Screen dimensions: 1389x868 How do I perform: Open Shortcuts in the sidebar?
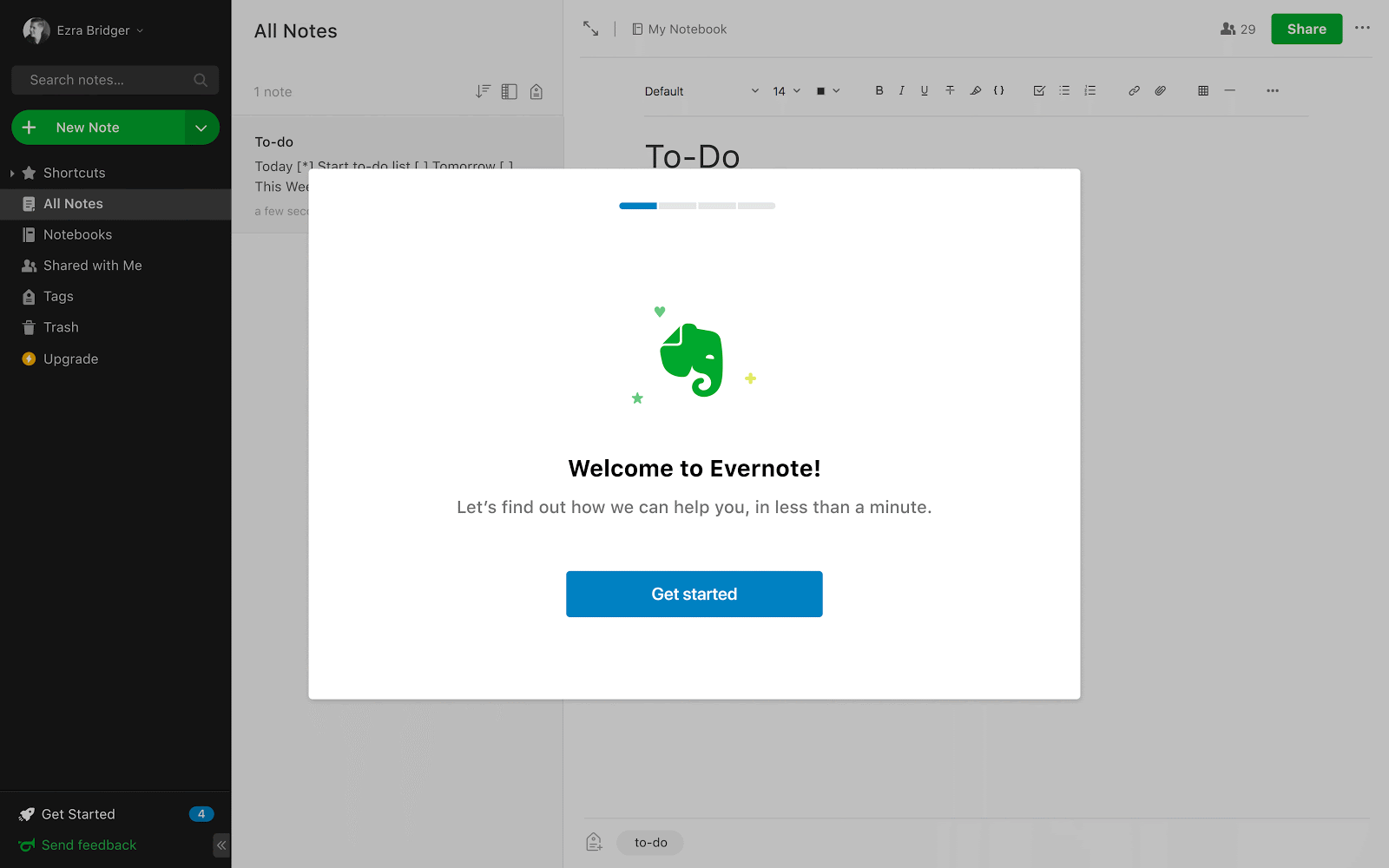pyautogui.click(x=74, y=173)
